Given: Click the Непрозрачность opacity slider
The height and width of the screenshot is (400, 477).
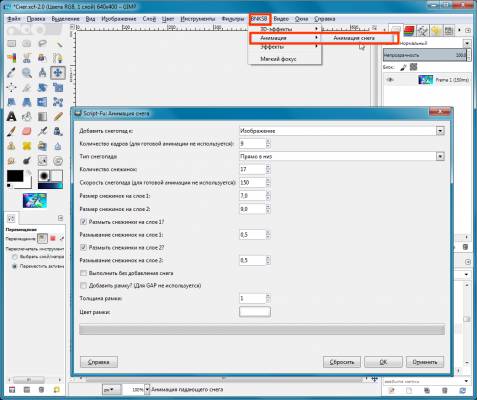Looking at the screenshot, I should click(425, 55).
